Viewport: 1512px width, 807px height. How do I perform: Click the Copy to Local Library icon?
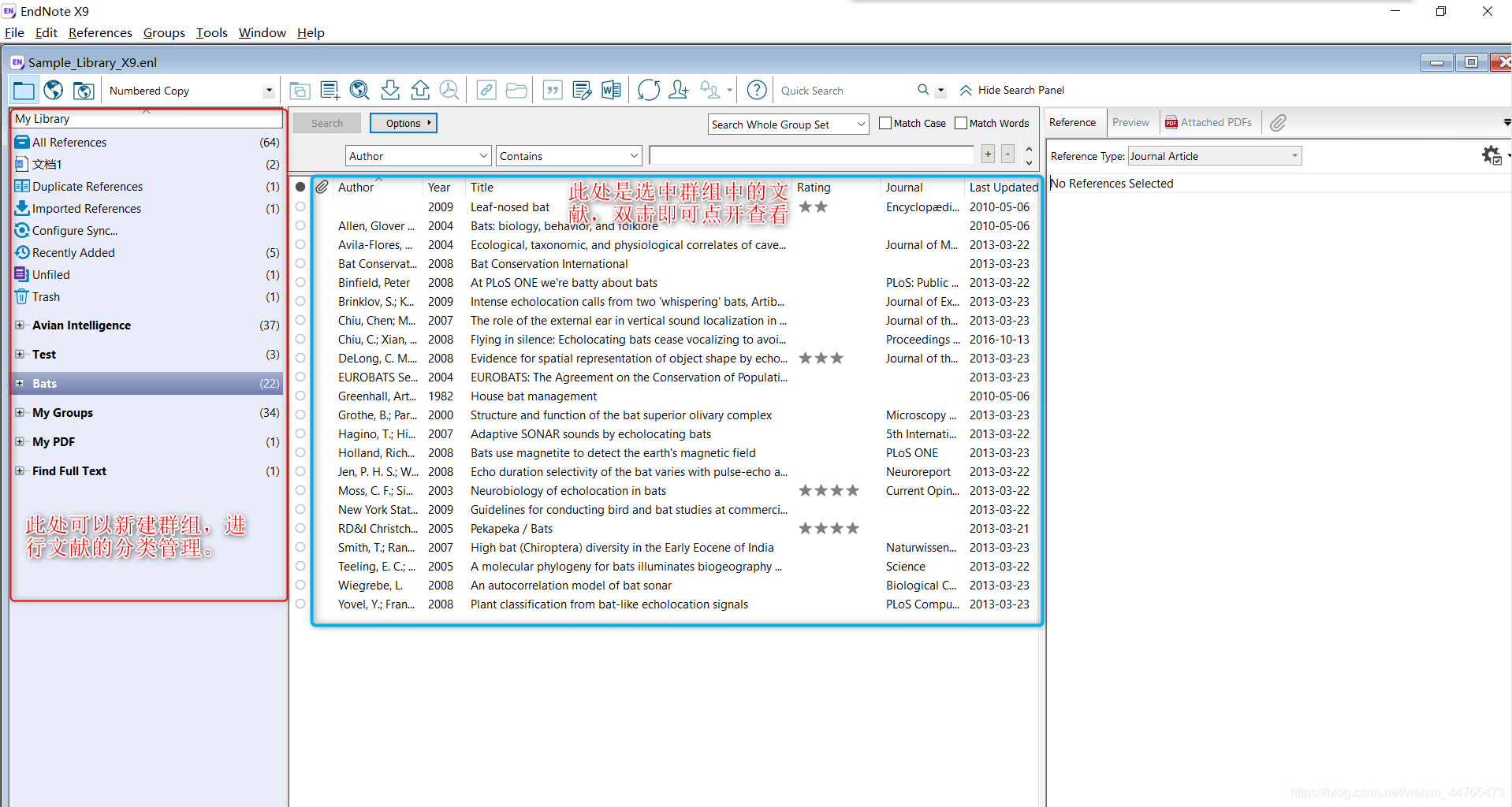point(300,91)
